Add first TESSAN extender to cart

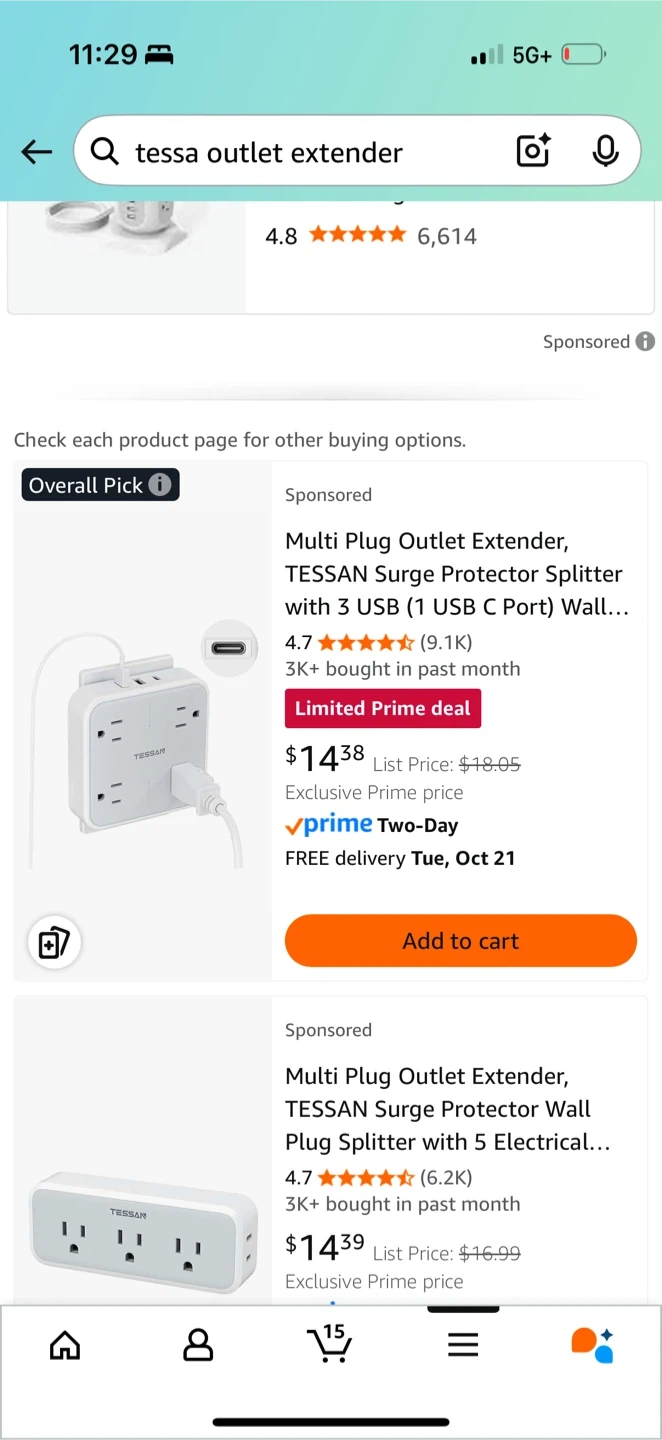coord(460,941)
